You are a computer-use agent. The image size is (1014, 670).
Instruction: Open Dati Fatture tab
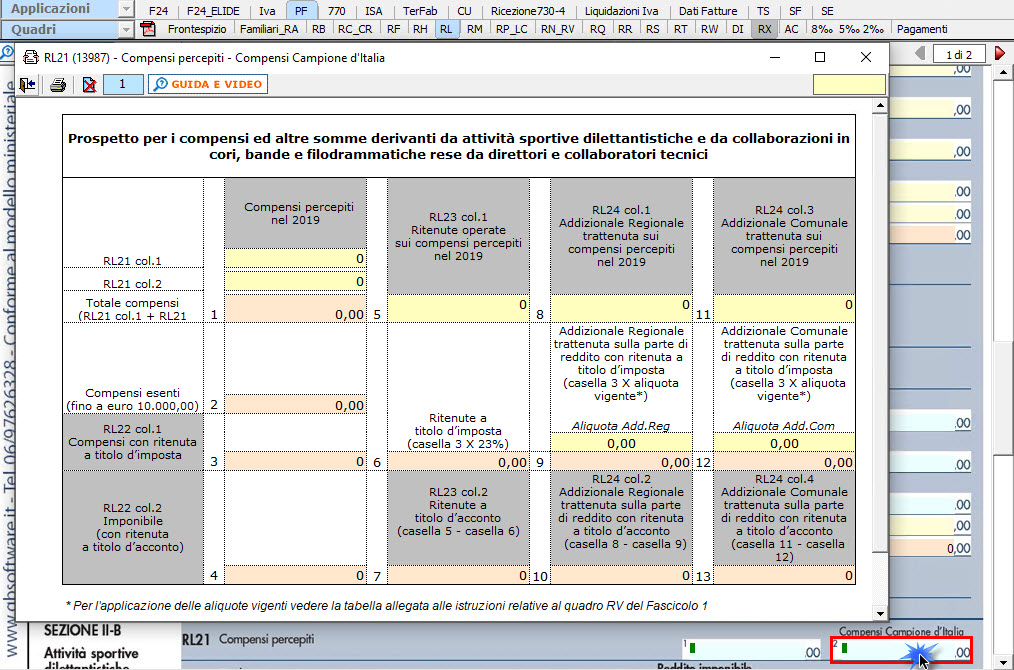708,11
